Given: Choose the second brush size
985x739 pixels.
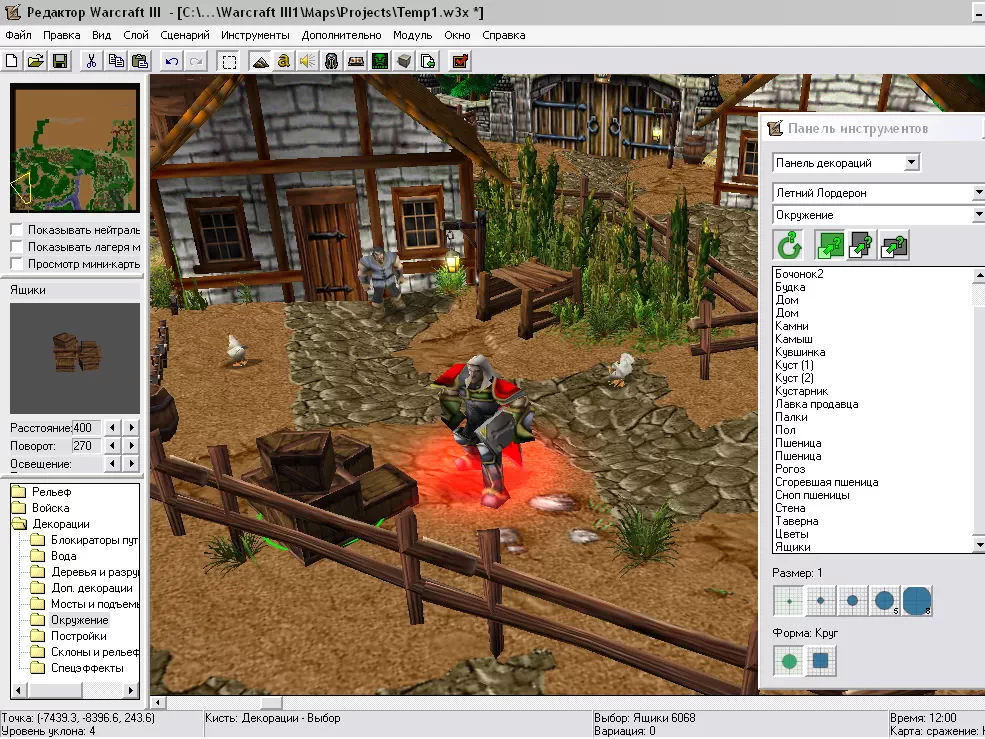Looking at the screenshot, I should [820, 601].
